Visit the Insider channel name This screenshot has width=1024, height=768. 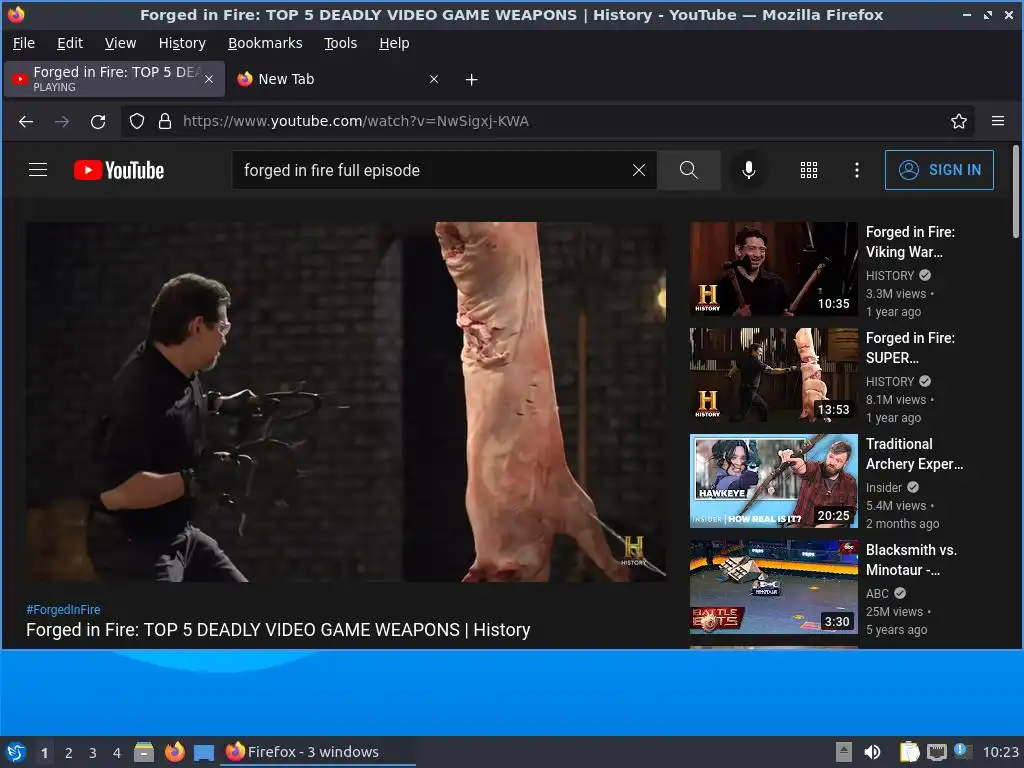884,487
